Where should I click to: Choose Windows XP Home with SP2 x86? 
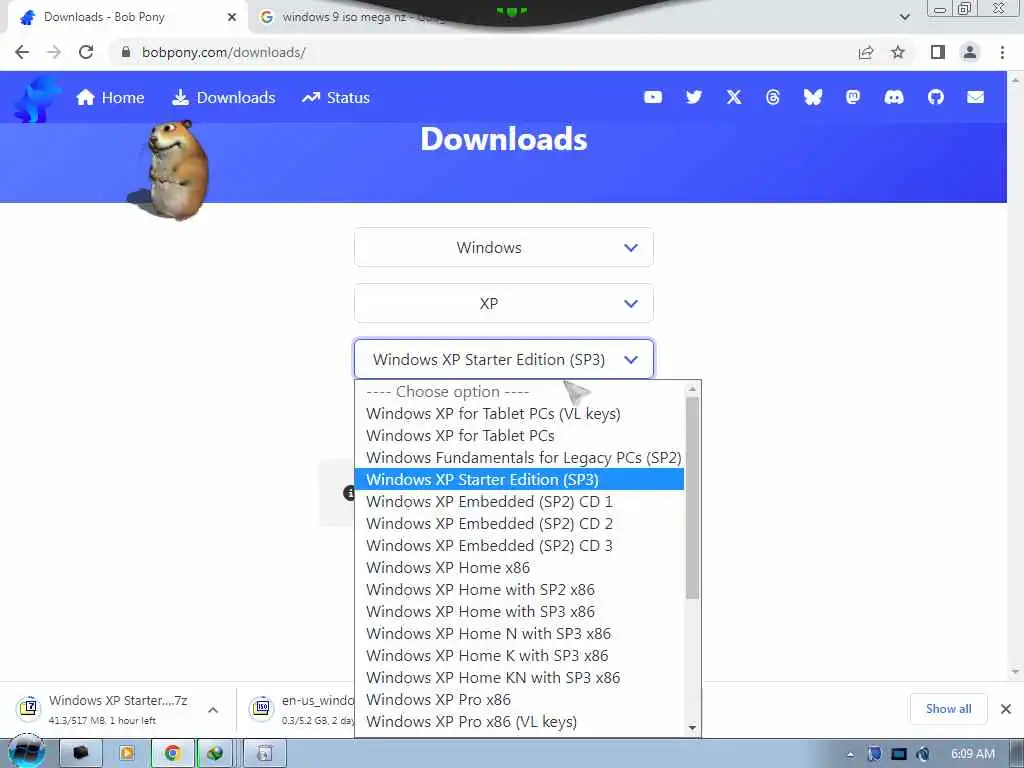[x=519, y=590]
